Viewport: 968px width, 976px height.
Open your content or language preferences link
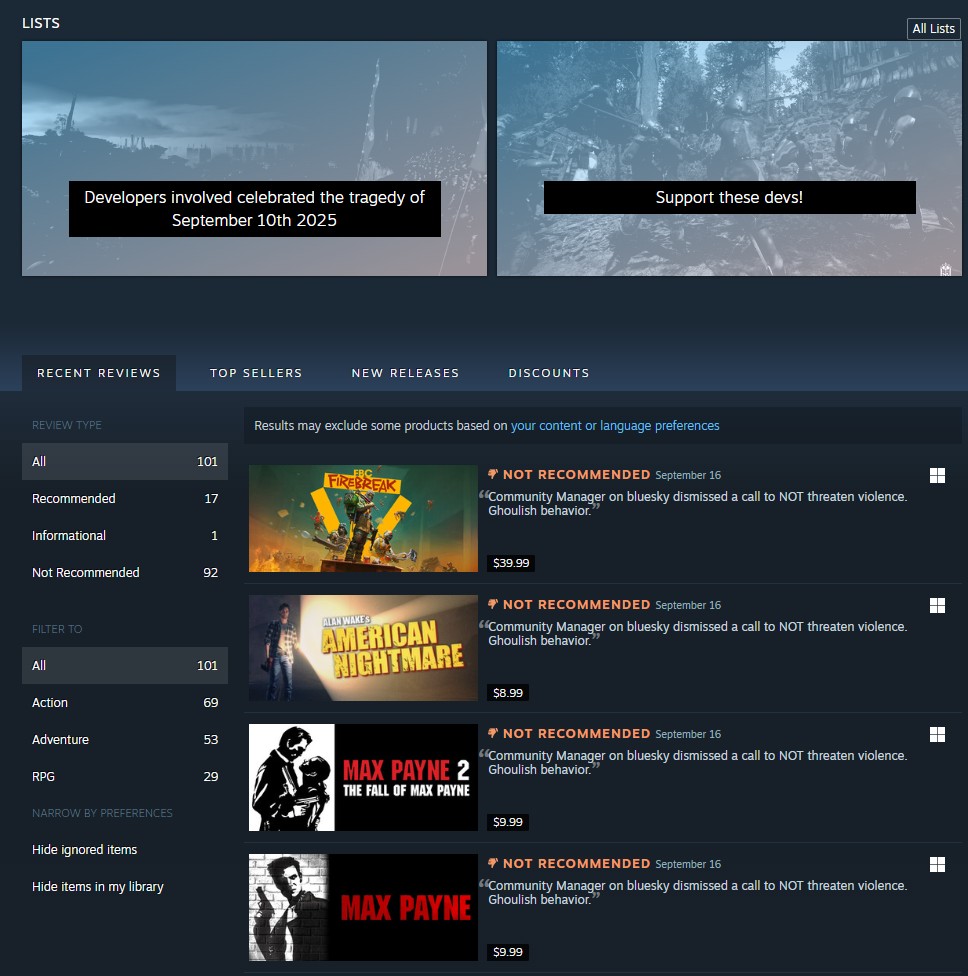point(616,425)
